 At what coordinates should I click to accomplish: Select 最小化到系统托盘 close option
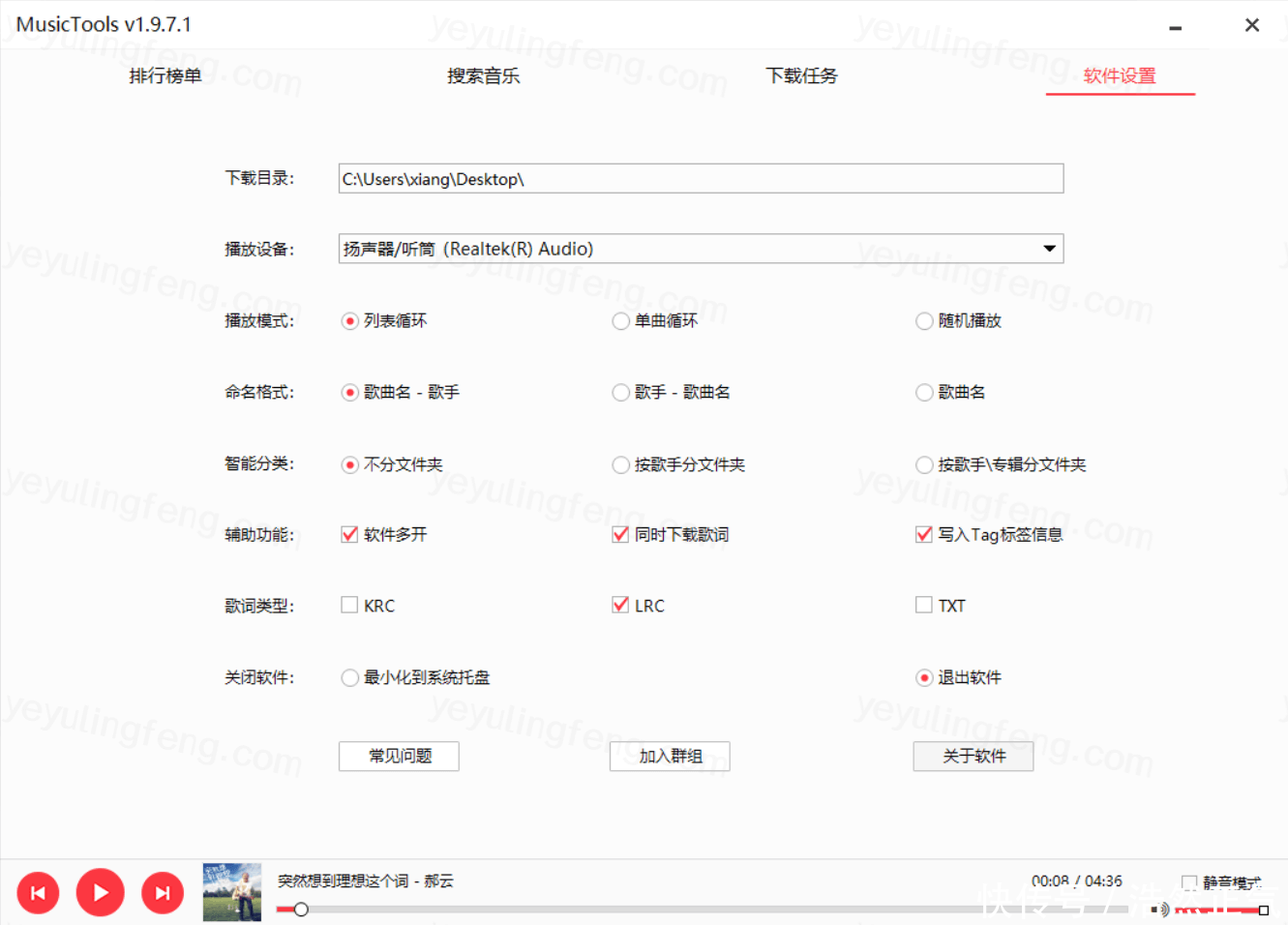349,677
